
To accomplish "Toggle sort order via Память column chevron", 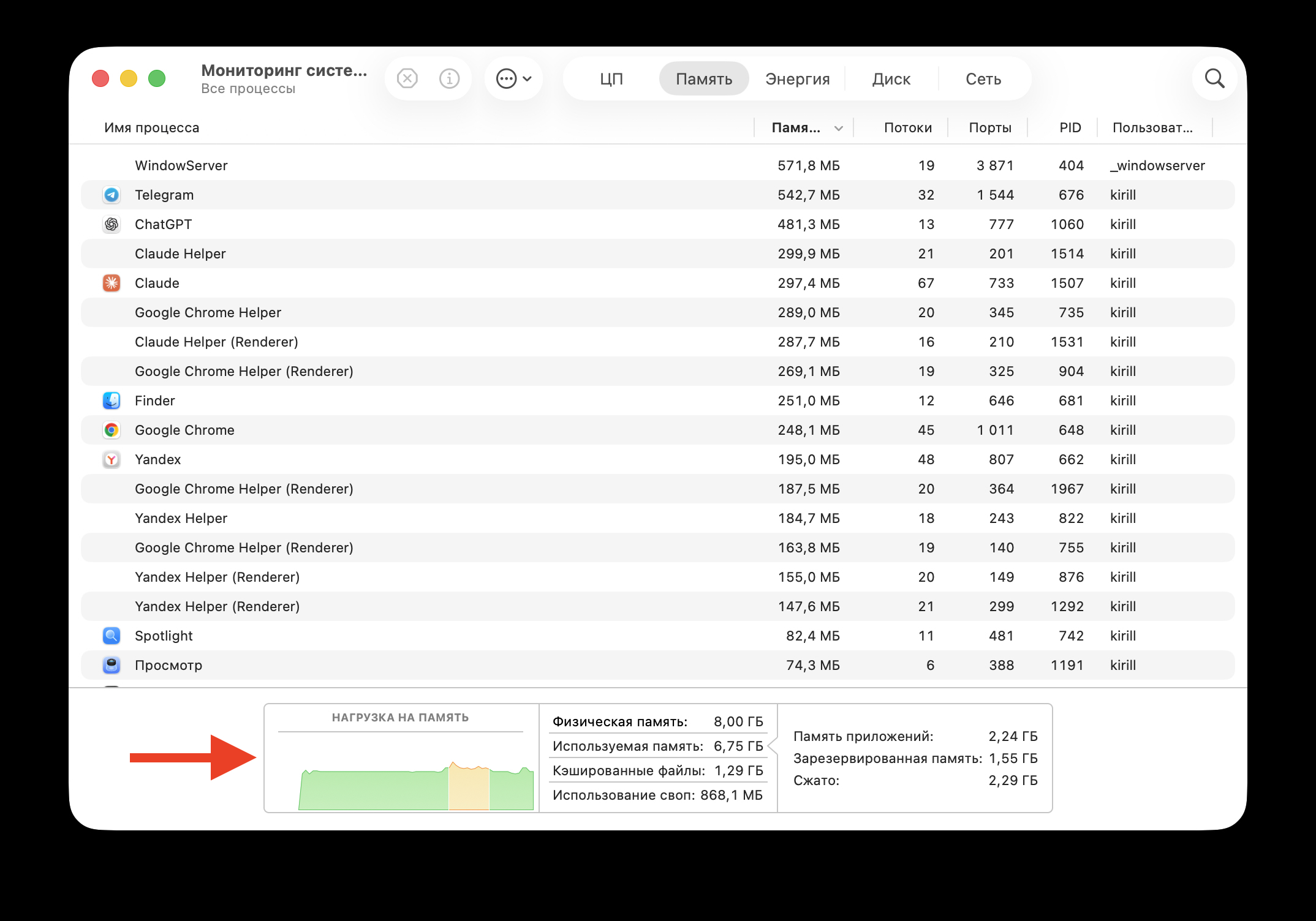I will 838,128.
